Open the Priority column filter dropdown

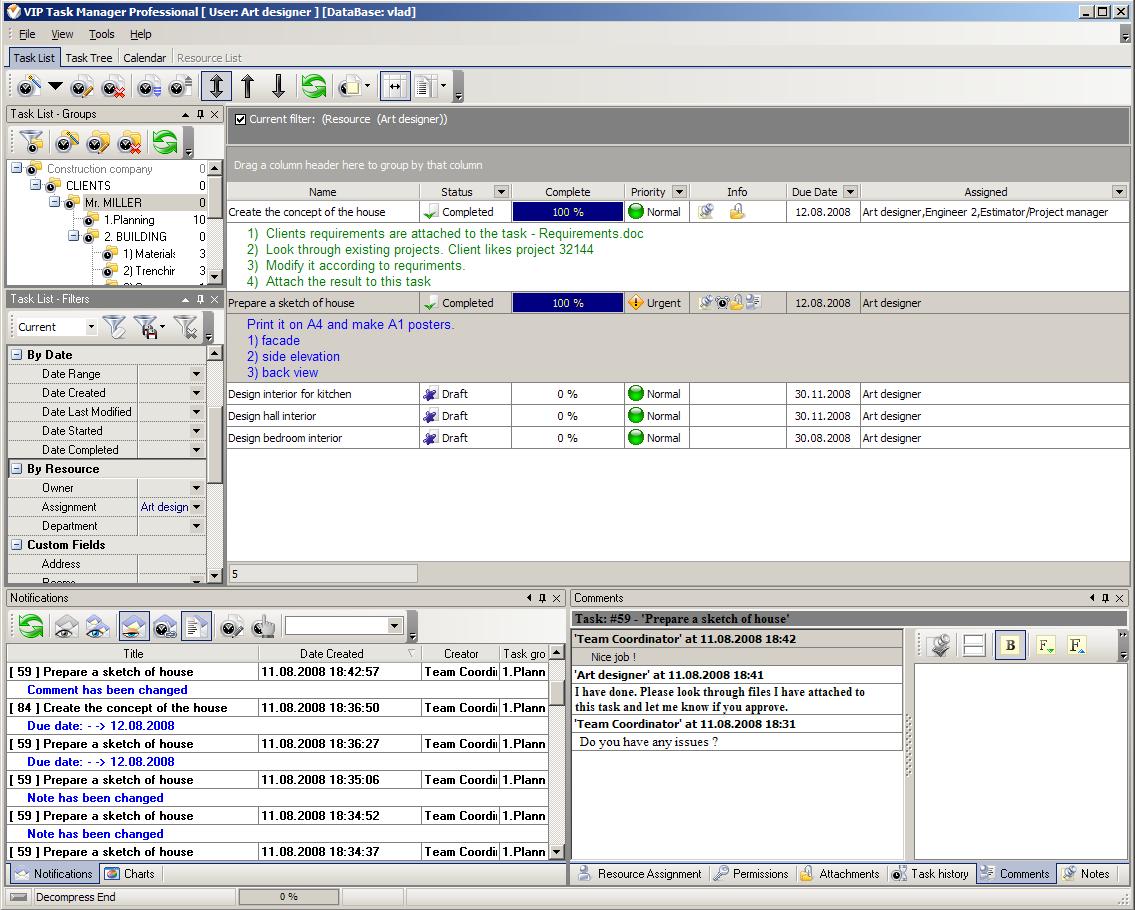coord(679,192)
